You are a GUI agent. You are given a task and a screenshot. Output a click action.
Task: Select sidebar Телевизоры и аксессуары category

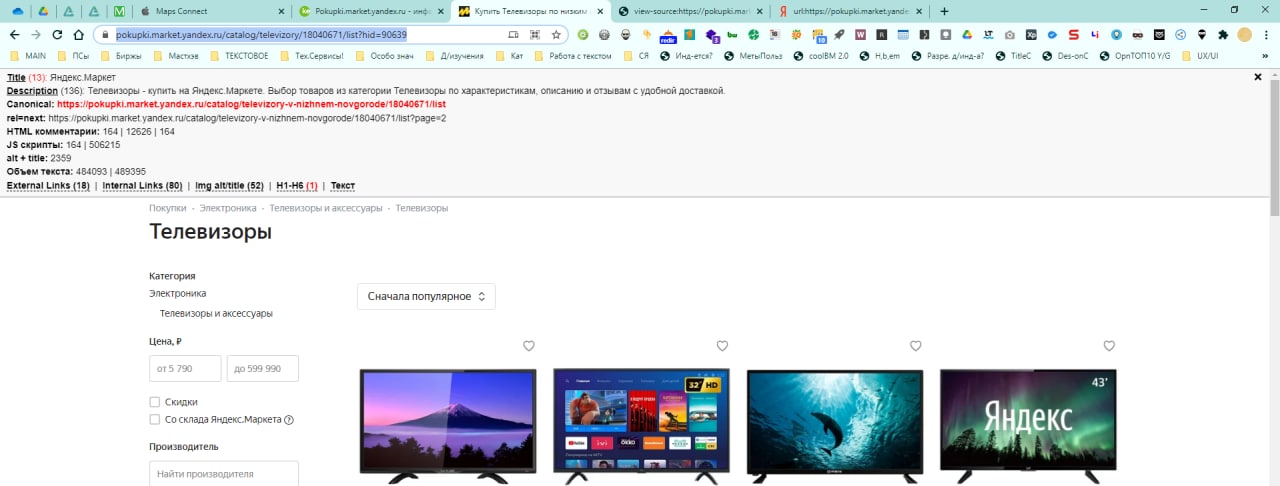(216, 314)
